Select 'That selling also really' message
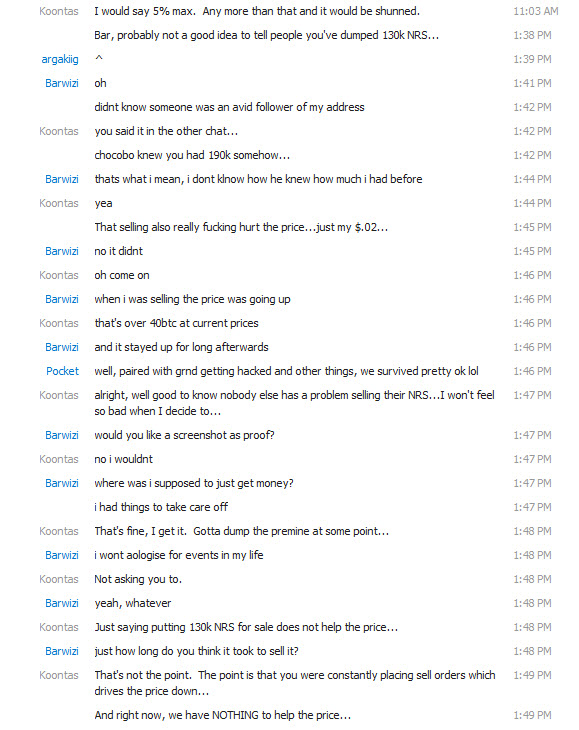This screenshot has height=730, width=579. click(x=241, y=227)
